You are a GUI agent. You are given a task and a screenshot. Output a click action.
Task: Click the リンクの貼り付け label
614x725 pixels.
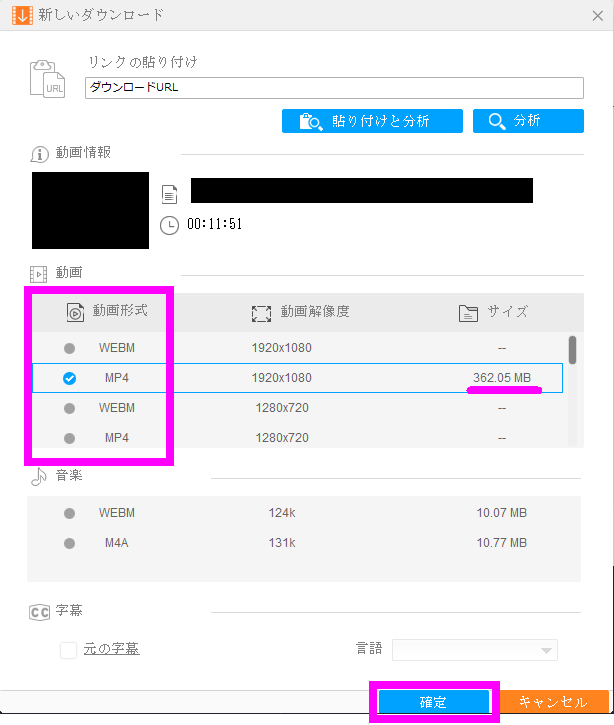(143, 62)
